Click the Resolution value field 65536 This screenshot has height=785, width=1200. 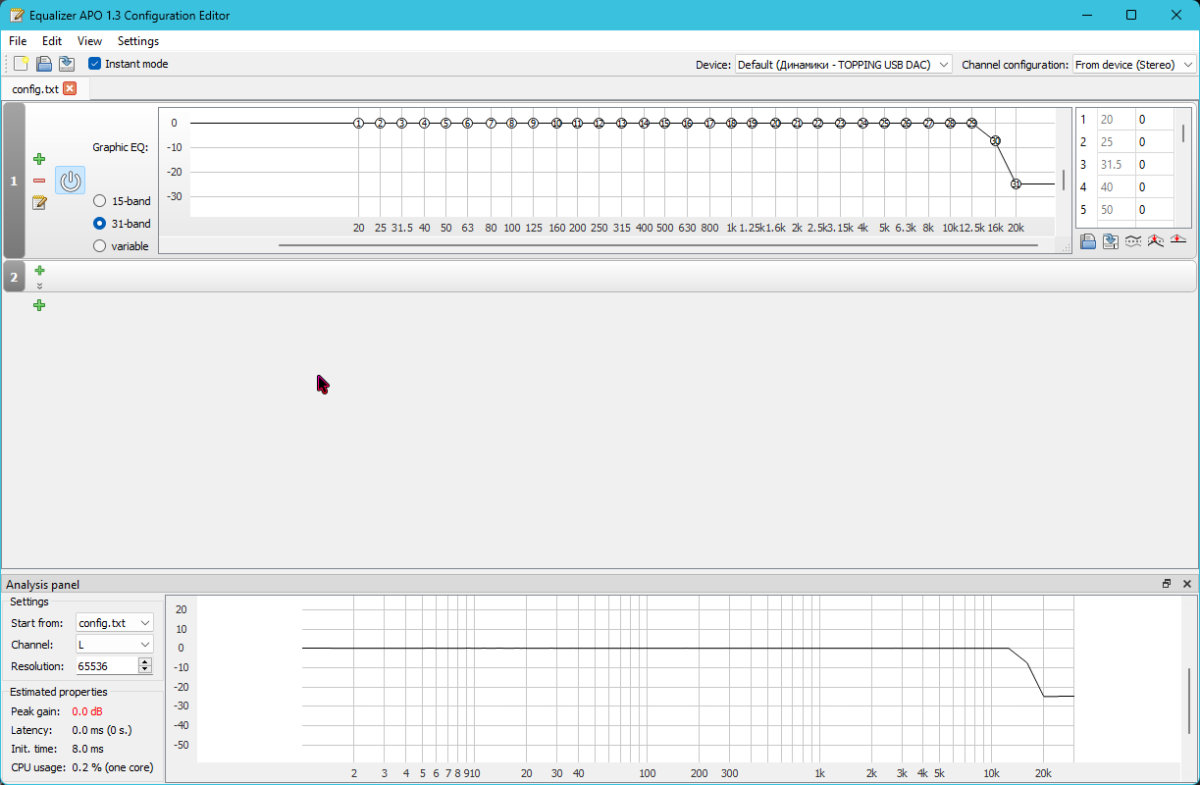point(107,666)
